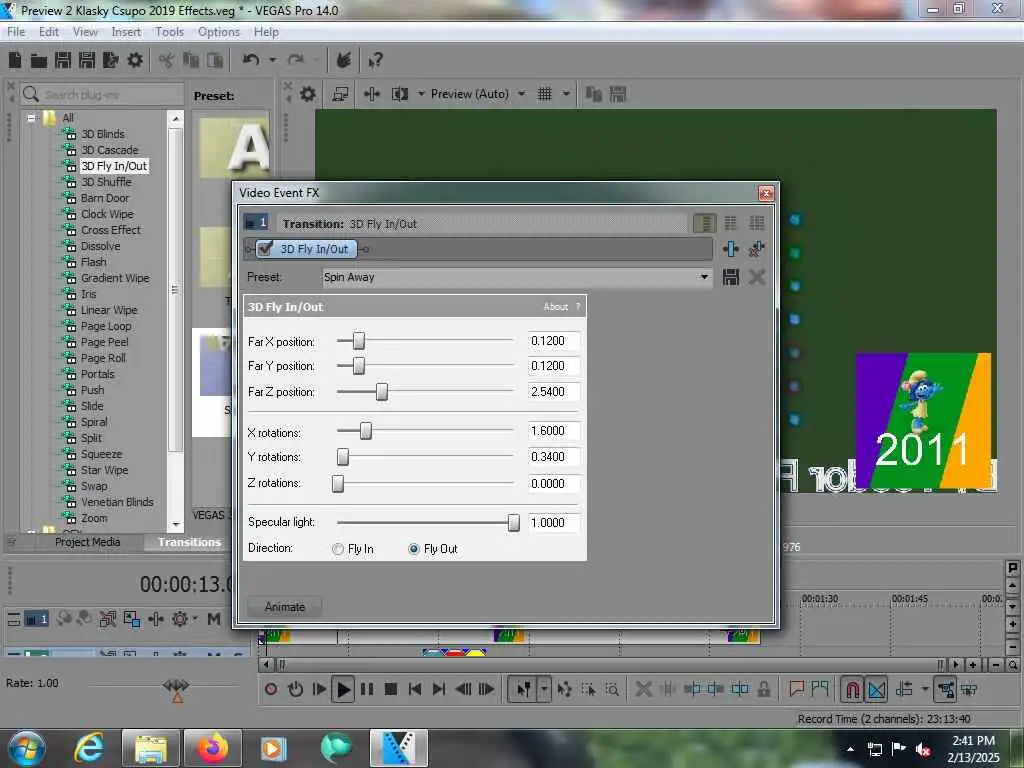The height and width of the screenshot is (768, 1024).
Task: Open Firefox from the taskbar
Action: point(213,748)
